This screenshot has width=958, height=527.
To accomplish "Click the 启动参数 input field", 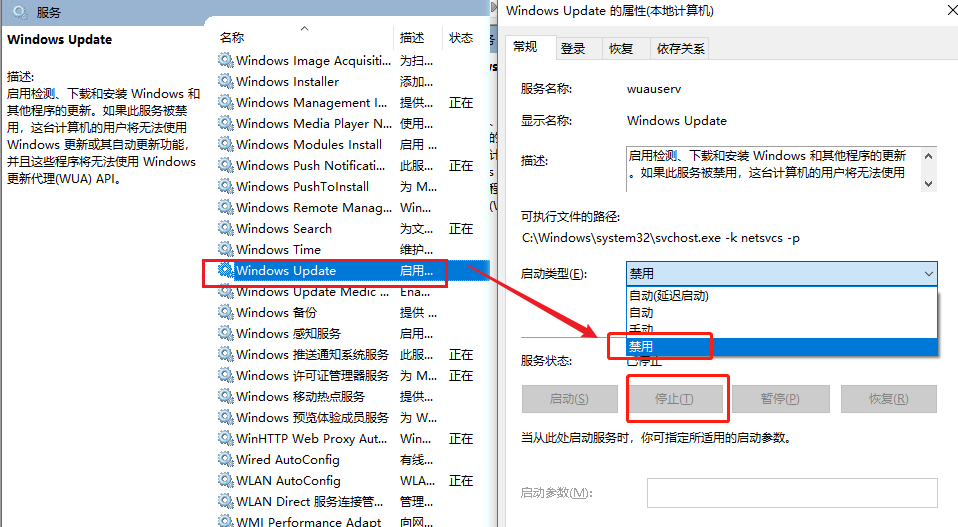I will point(792,493).
